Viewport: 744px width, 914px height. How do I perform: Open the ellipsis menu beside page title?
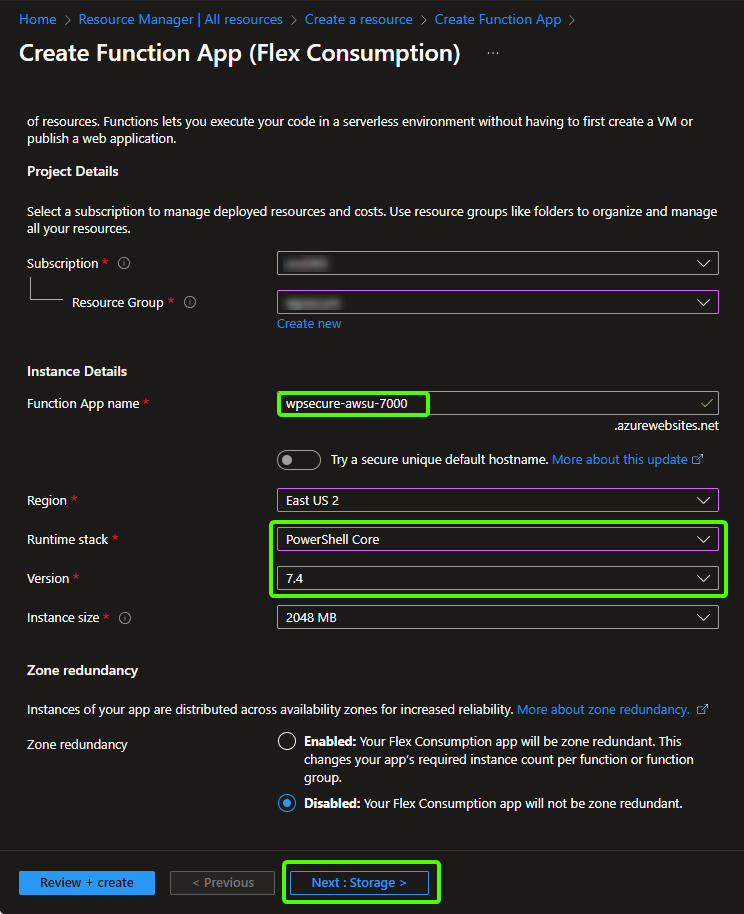(x=493, y=53)
